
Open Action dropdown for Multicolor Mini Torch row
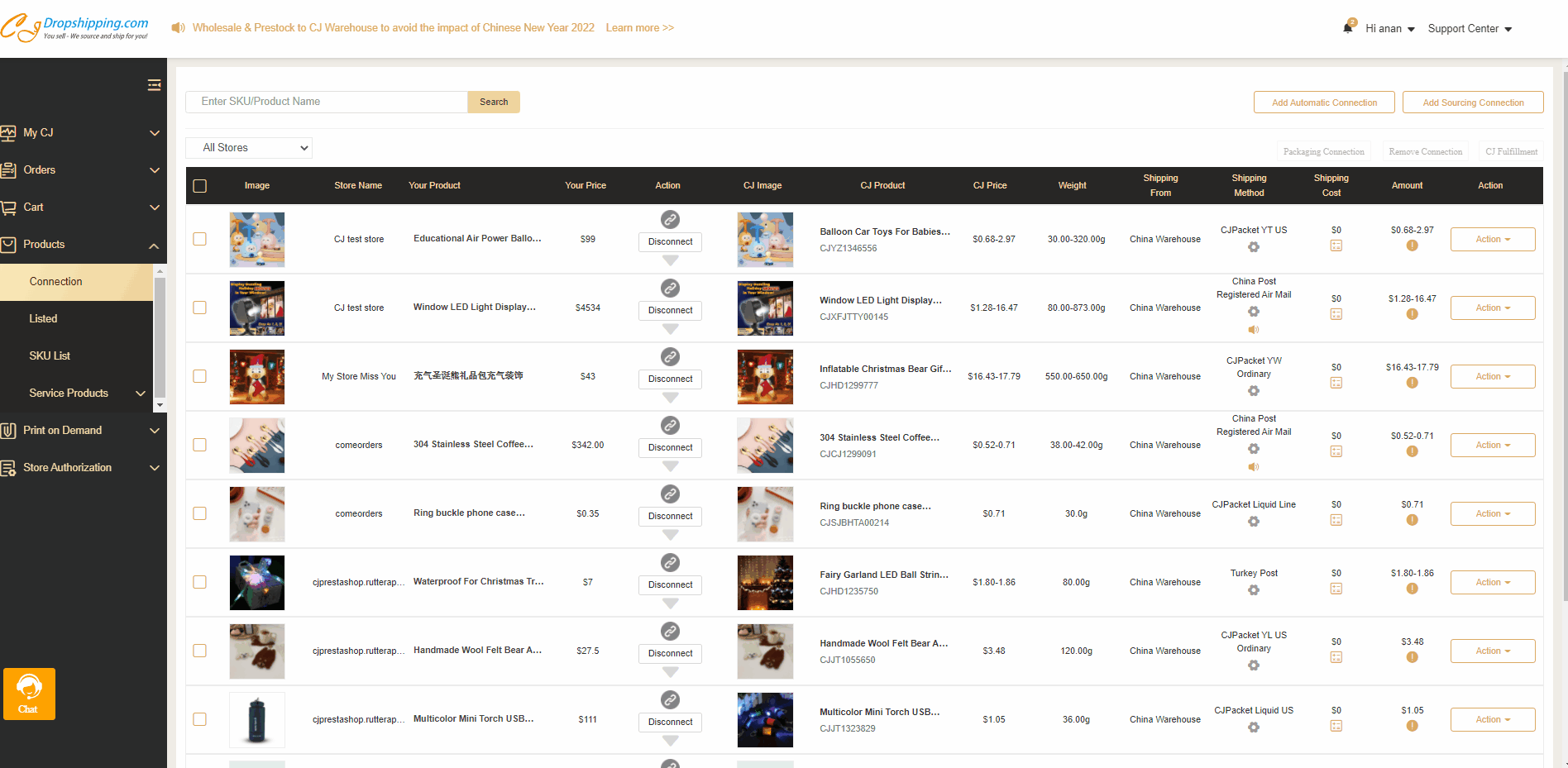pos(1492,719)
